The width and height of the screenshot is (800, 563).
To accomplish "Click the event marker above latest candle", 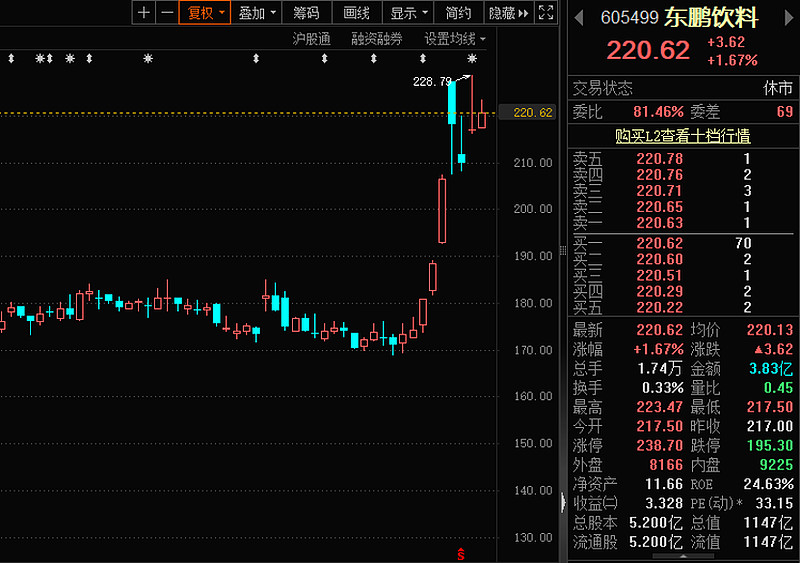I will pos(472,59).
